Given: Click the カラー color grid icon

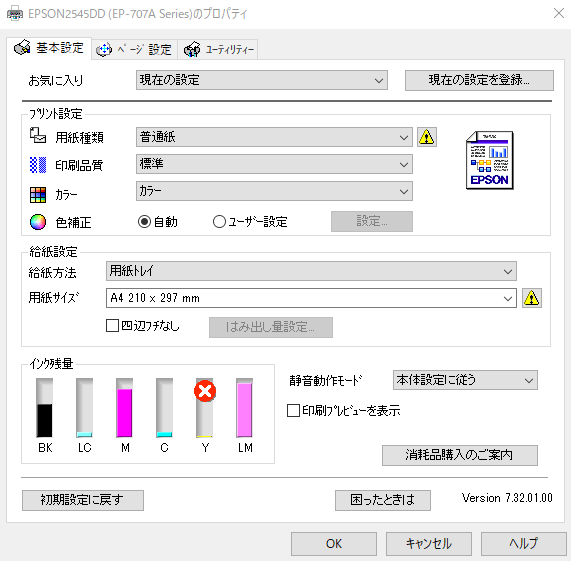Looking at the screenshot, I should (x=38, y=195).
